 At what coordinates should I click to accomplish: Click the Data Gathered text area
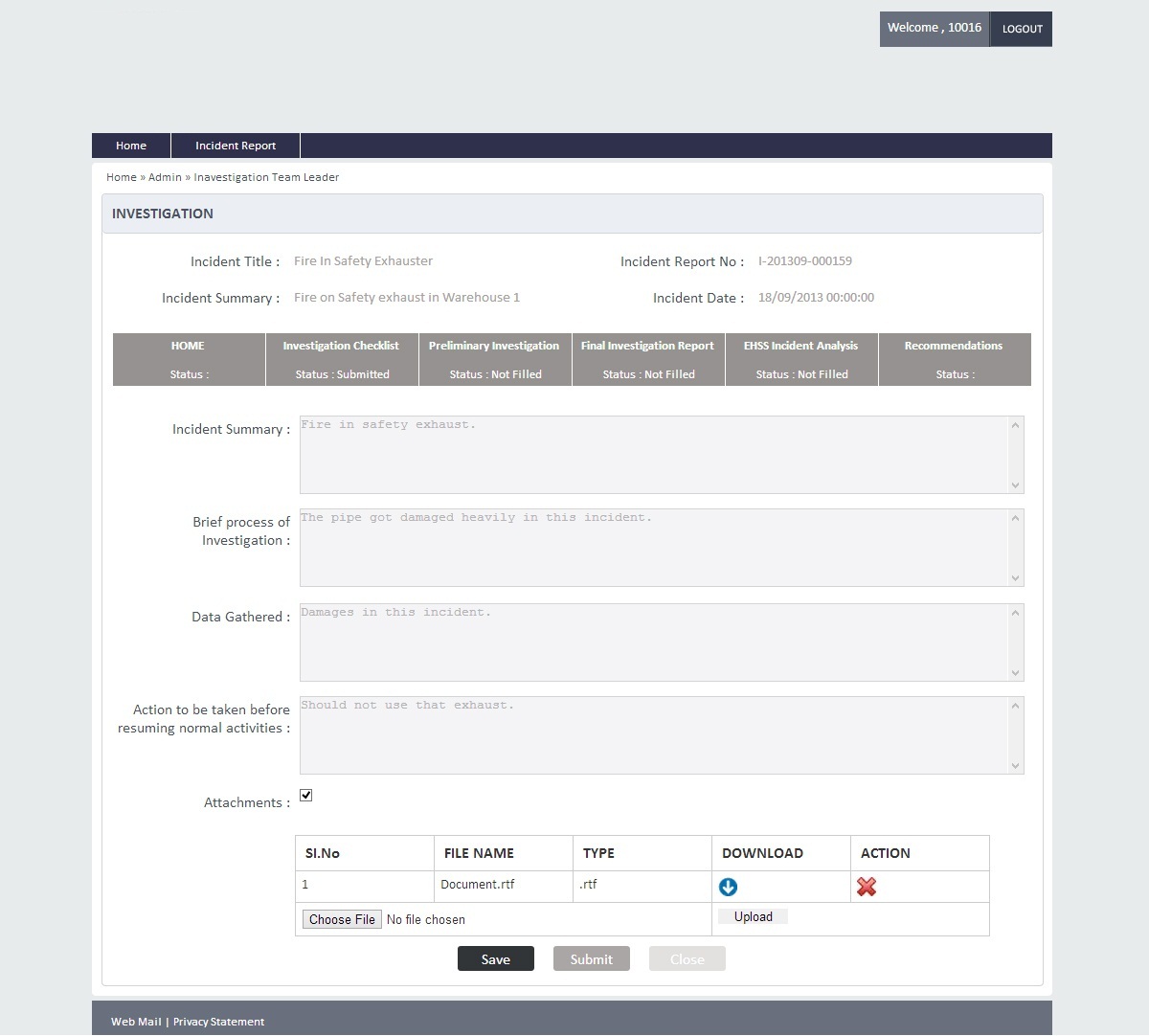[662, 642]
